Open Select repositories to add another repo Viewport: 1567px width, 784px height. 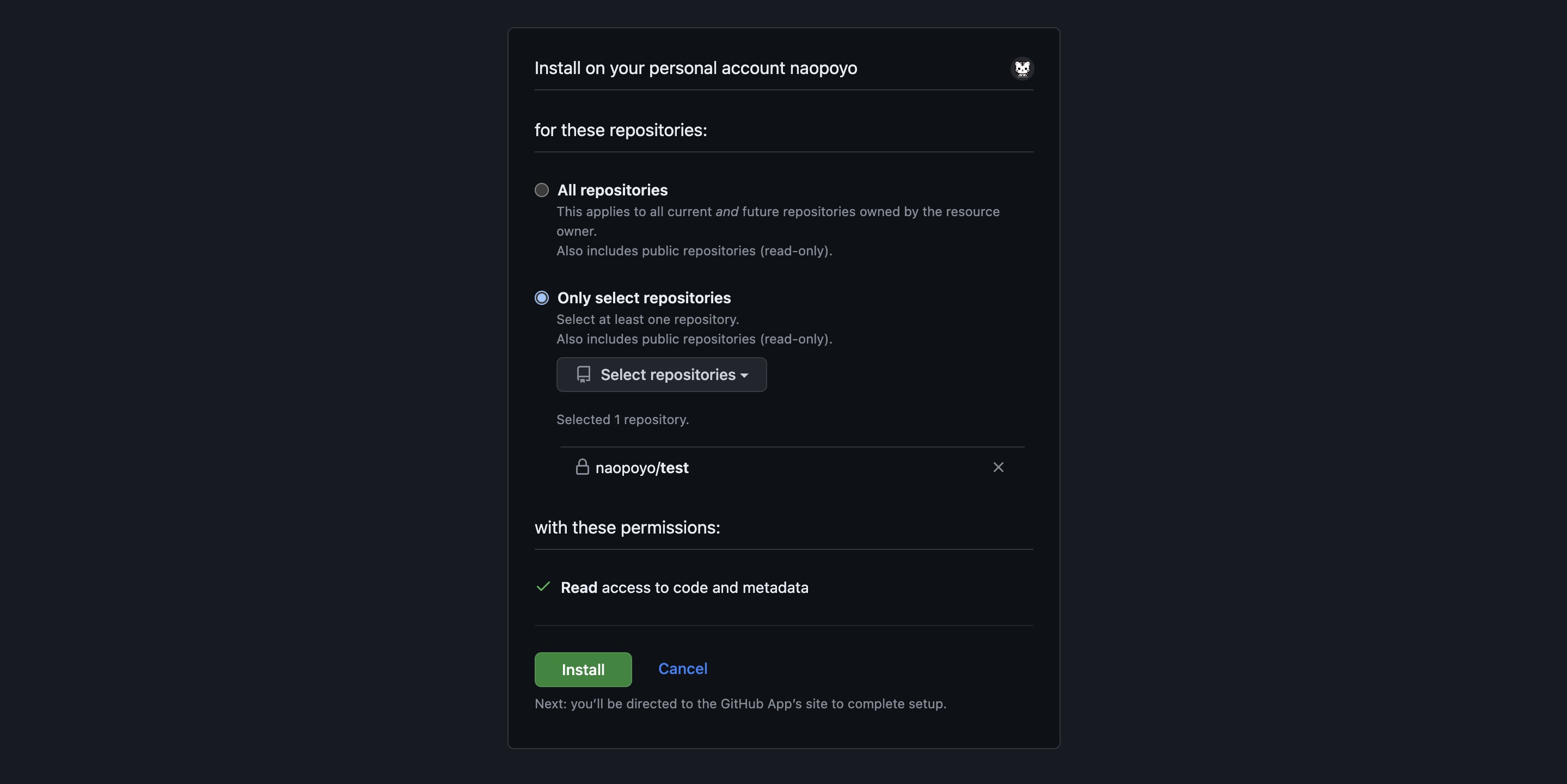click(x=661, y=375)
